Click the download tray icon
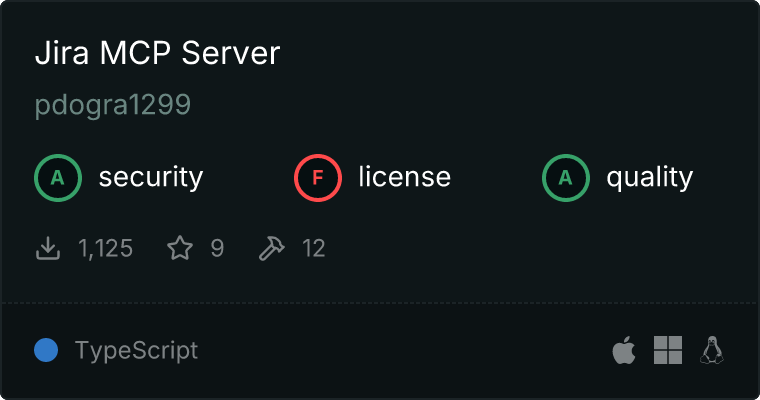Image resolution: width=760 pixels, height=400 pixels. [48, 248]
